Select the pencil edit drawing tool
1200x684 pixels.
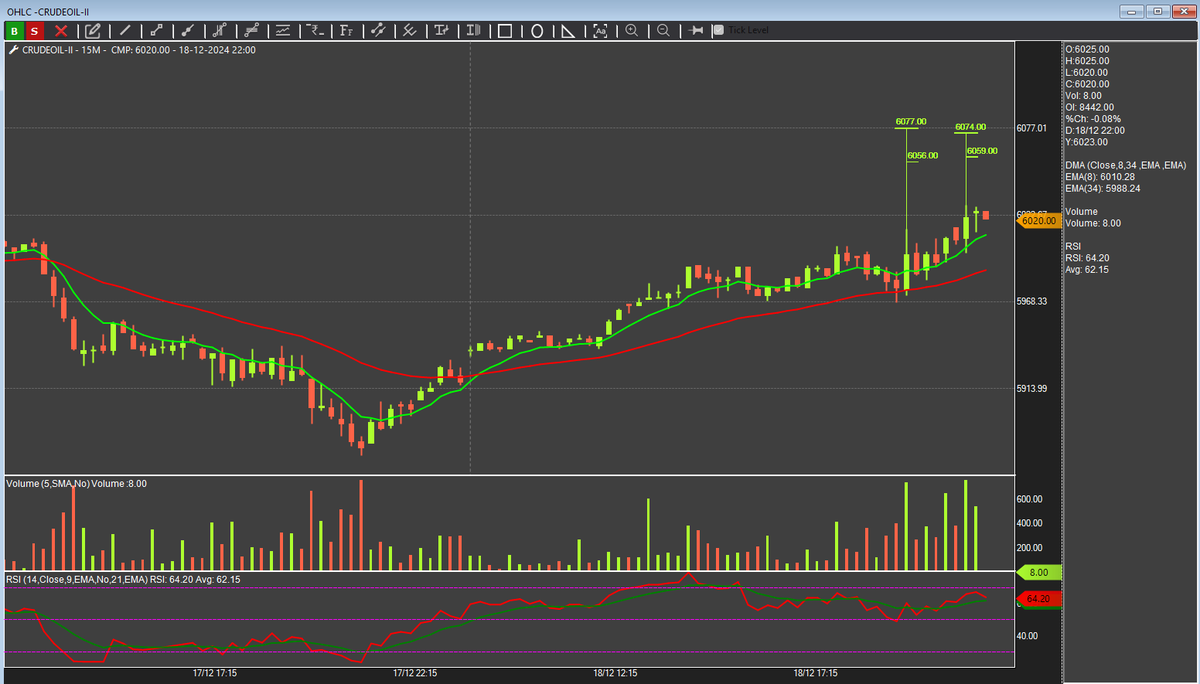pos(92,31)
